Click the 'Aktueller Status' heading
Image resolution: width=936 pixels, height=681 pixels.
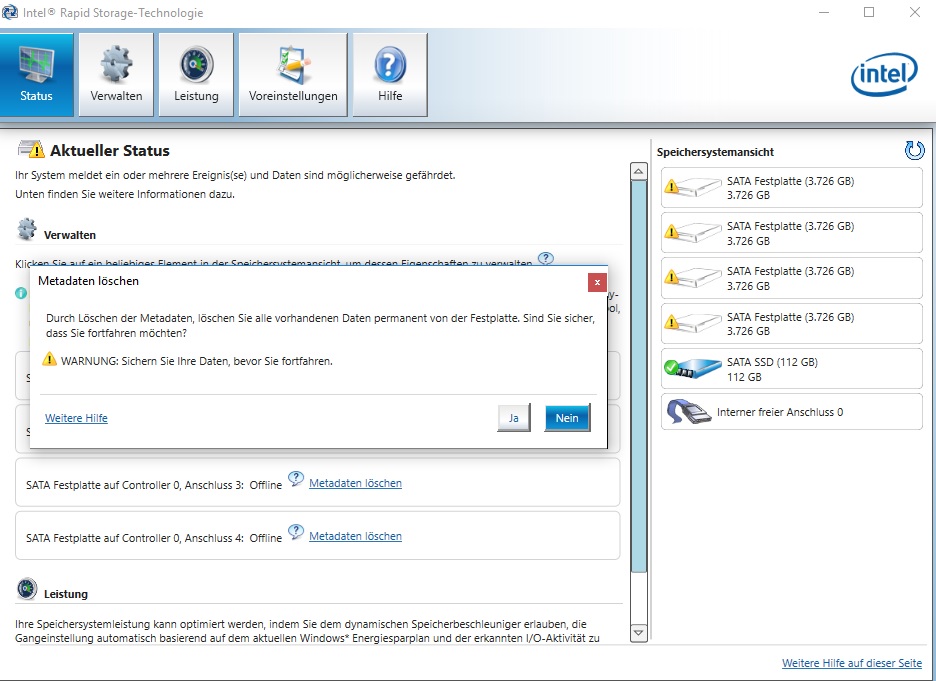point(110,150)
